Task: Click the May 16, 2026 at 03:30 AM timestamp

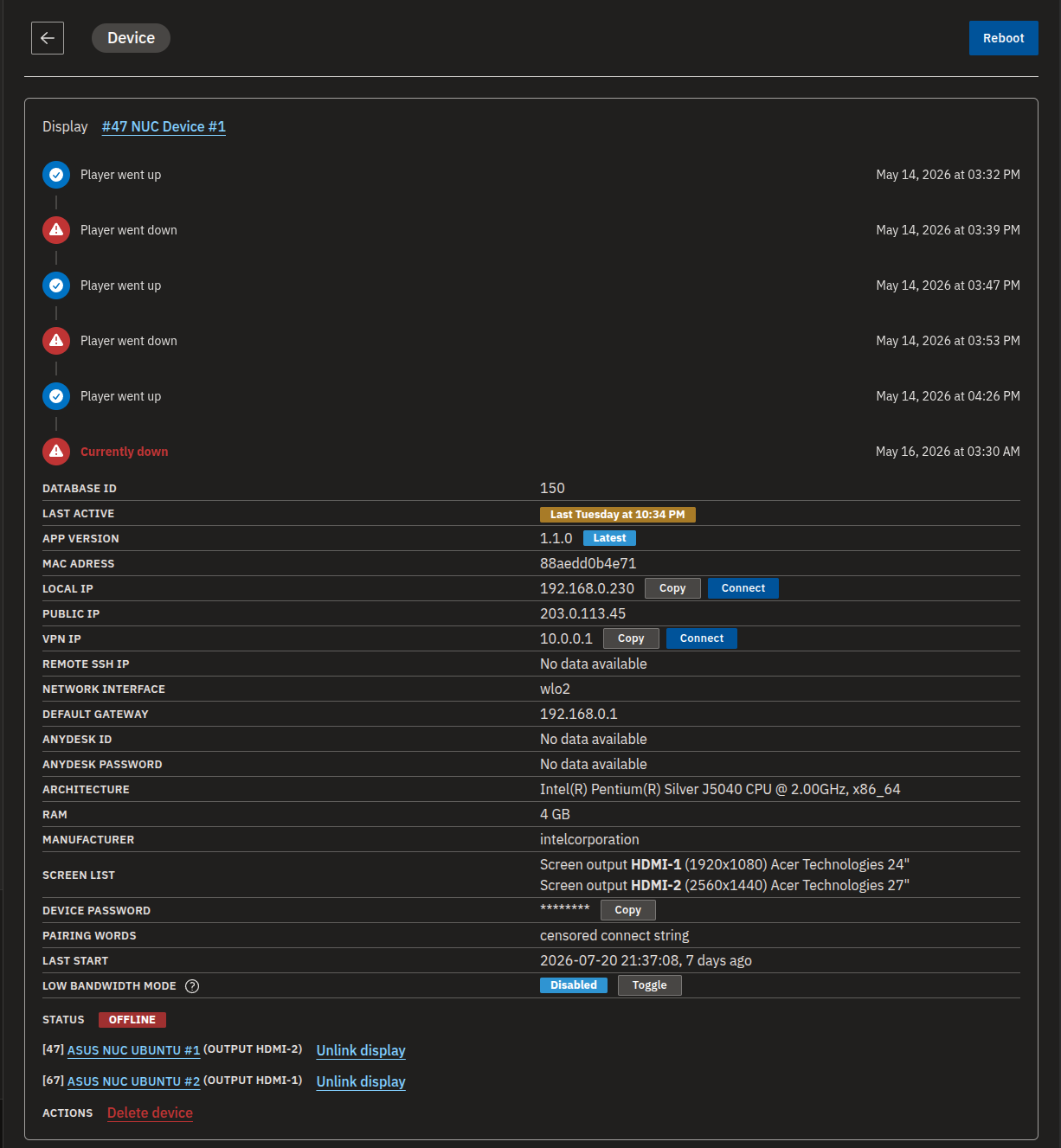Action: click(948, 452)
